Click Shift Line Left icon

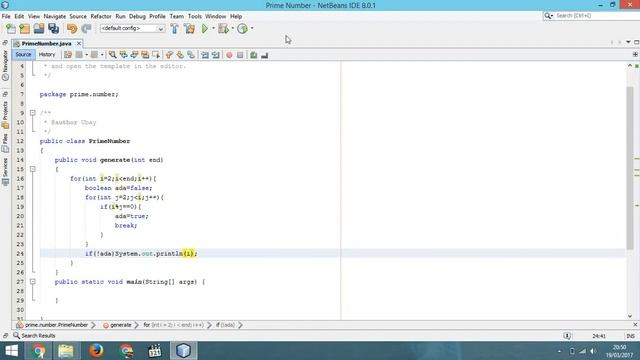pos(204,55)
